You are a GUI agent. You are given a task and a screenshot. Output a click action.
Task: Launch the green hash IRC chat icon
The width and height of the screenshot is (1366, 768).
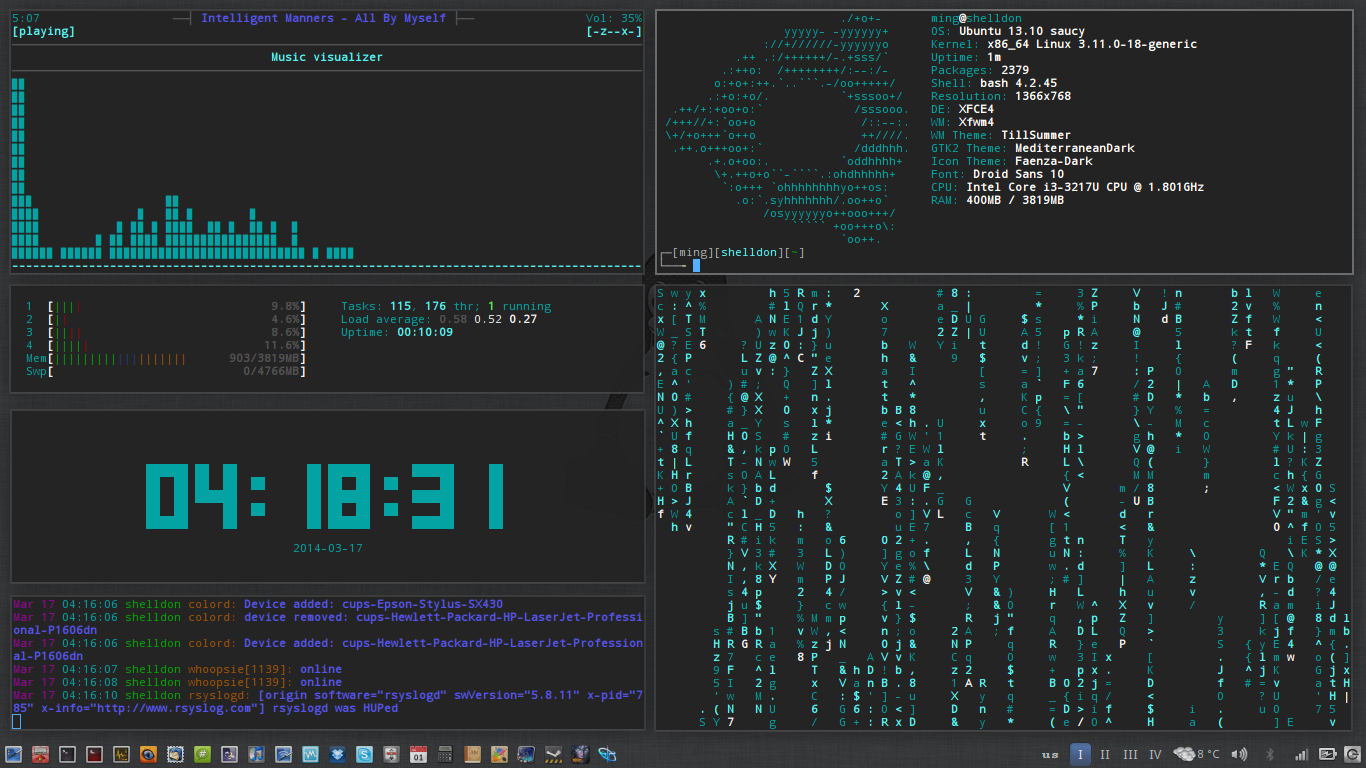pos(202,754)
